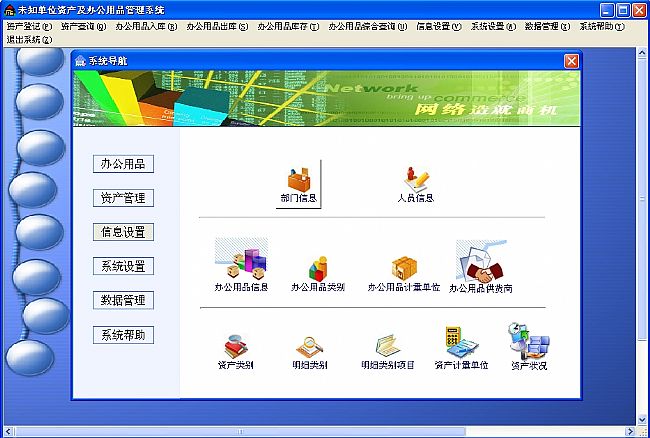Open the 系统帮助 menu in menu bar
Viewport: 650px width, 438px height.
[x=601, y=27]
